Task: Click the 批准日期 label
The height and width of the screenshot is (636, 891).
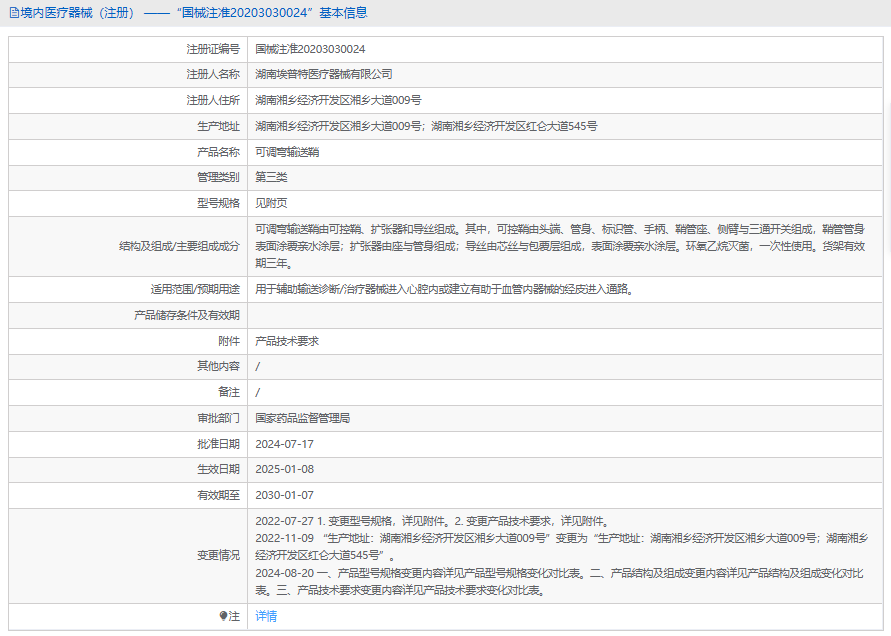Action: 218,444
